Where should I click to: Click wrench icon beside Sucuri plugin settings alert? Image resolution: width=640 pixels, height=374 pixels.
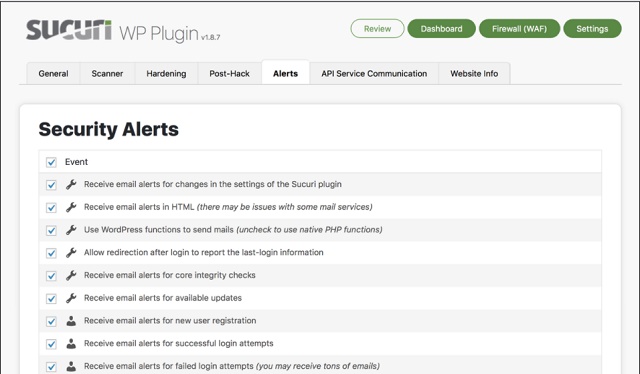[x=71, y=185]
